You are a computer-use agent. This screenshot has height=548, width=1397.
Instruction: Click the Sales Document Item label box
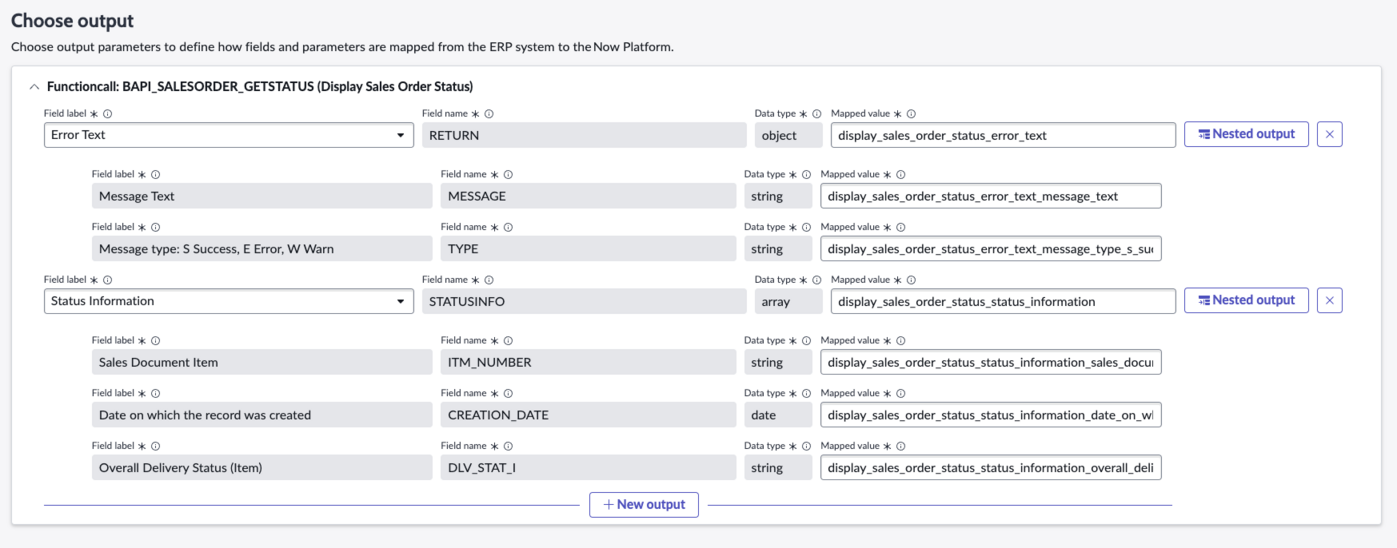262,362
